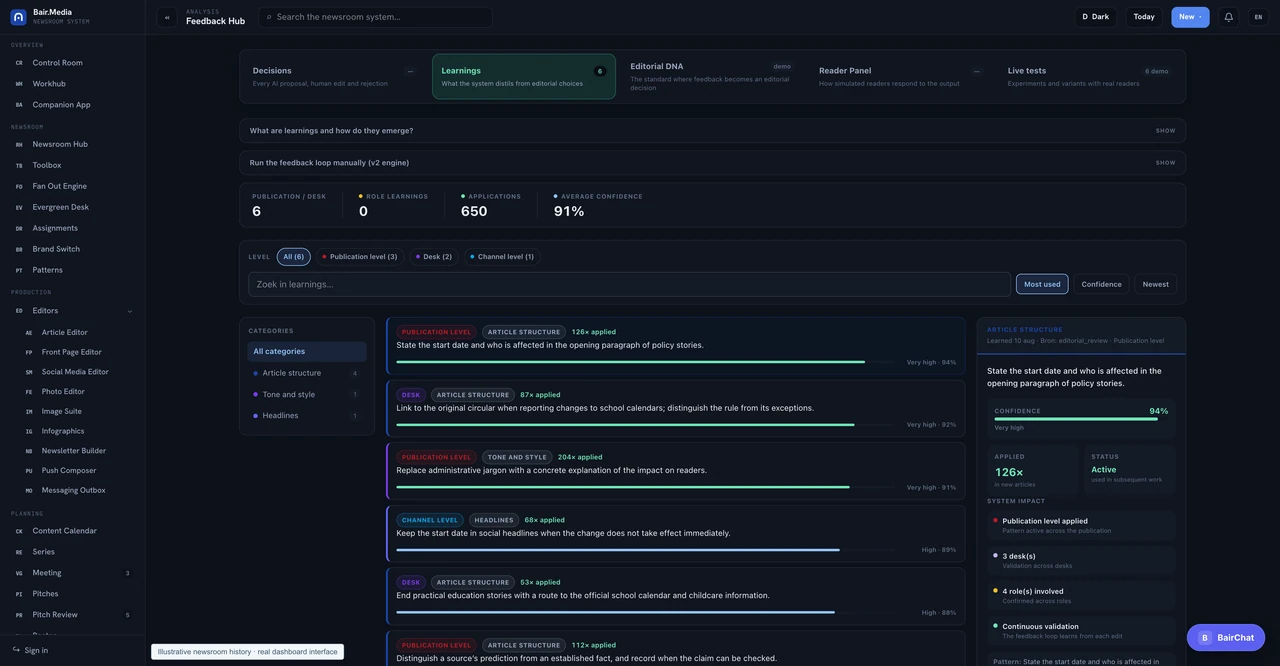Click the Today button
This screenshot has width=1280, height=666.
[1144, 17]
